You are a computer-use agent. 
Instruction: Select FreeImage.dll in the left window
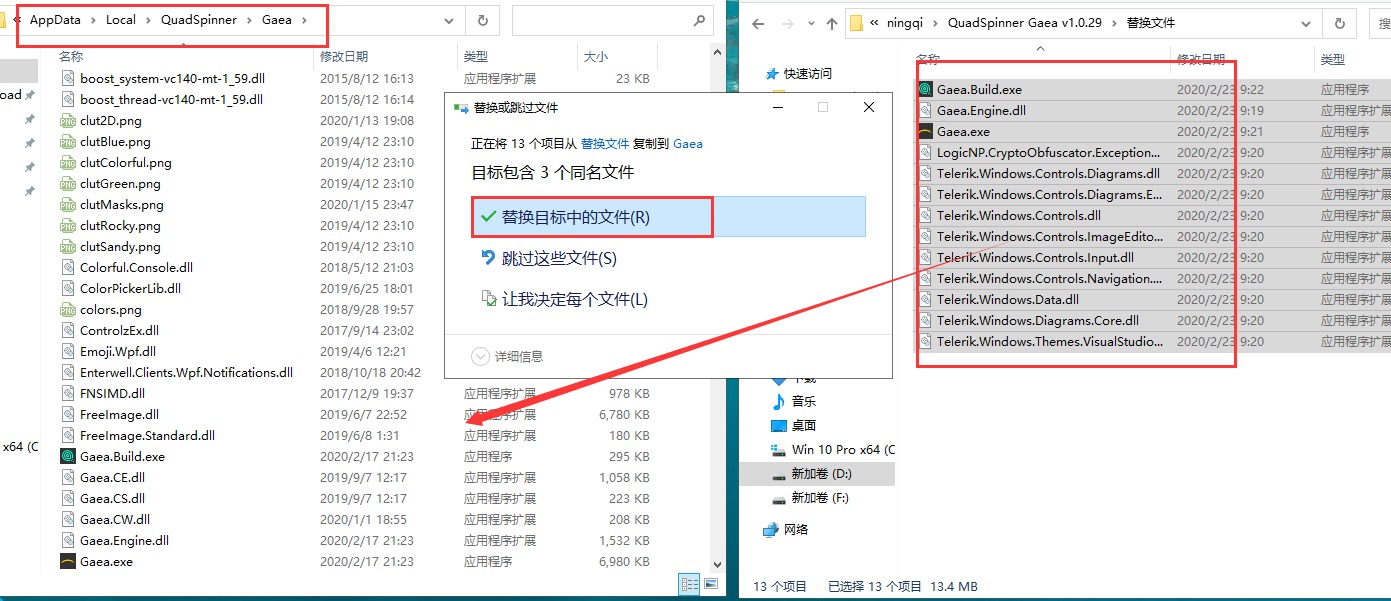coord(119,414)
